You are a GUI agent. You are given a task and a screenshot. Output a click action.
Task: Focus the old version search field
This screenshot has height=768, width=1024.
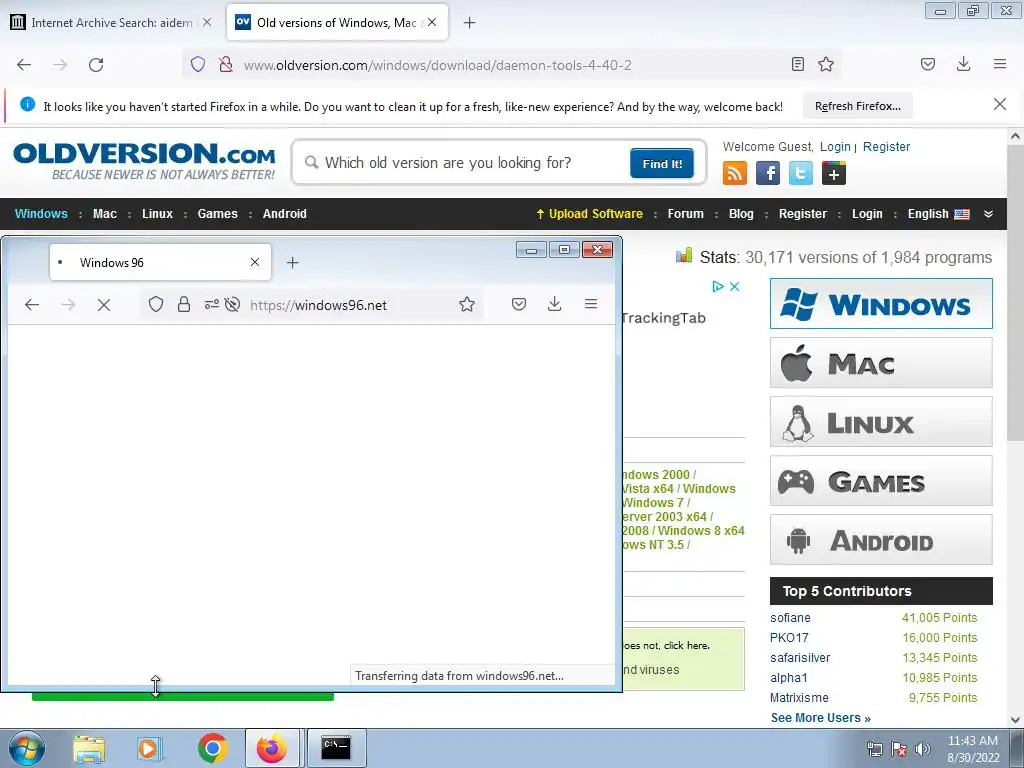click(x=464, y=163)
